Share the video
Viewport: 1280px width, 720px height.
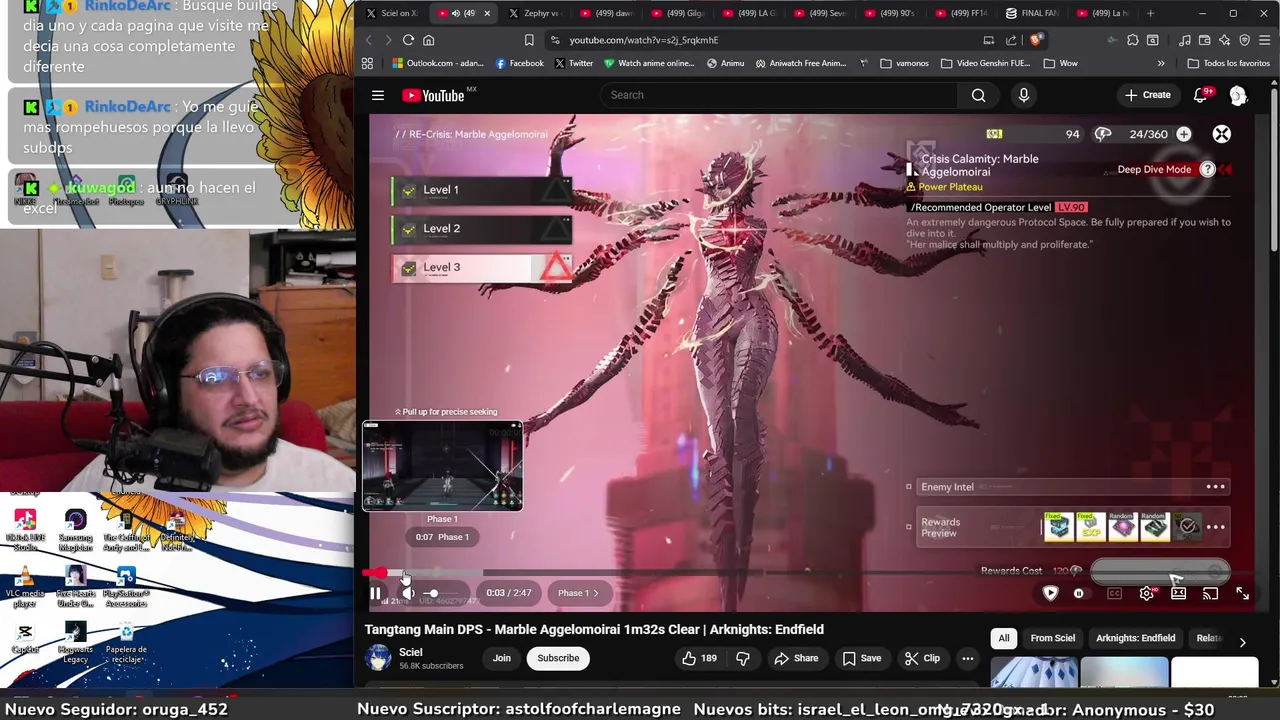tap(796, 658)
